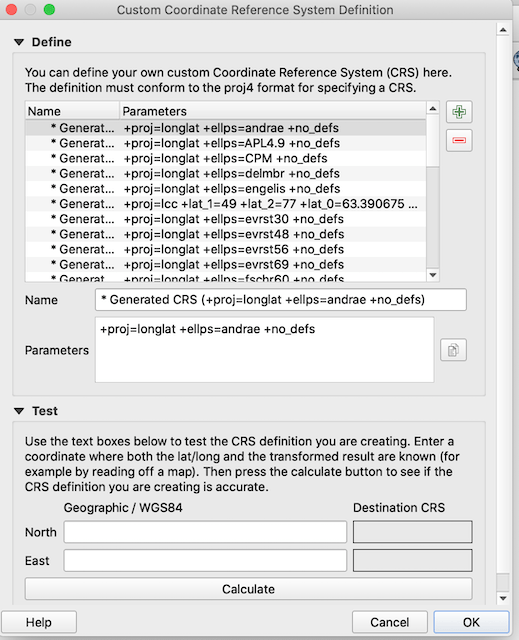Click the dialog scrollbar down arrow
The width and height of the screenshot is (519, 640).
[503, 598]
